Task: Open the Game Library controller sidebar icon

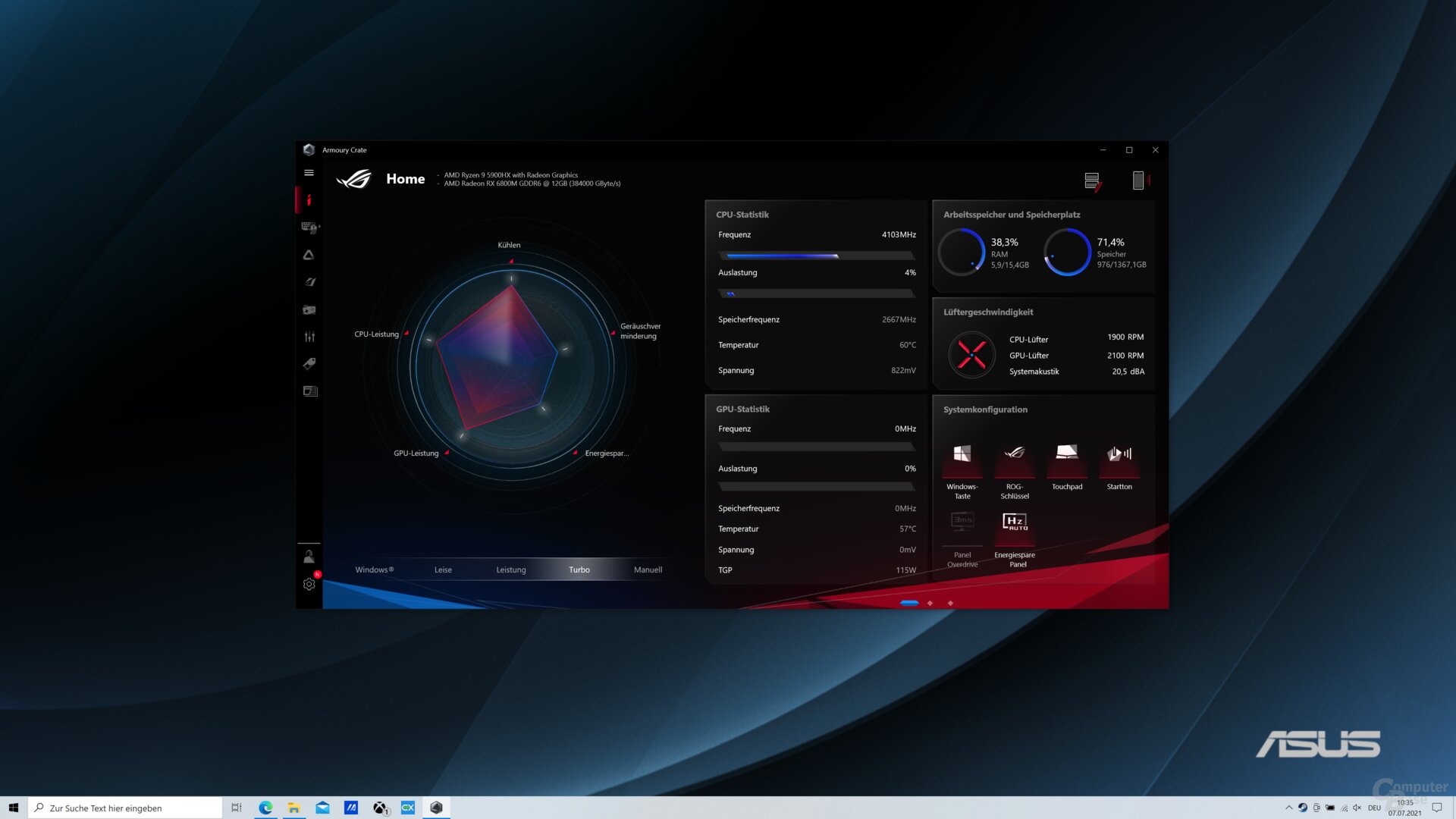Action: click(x=309, y=309)
